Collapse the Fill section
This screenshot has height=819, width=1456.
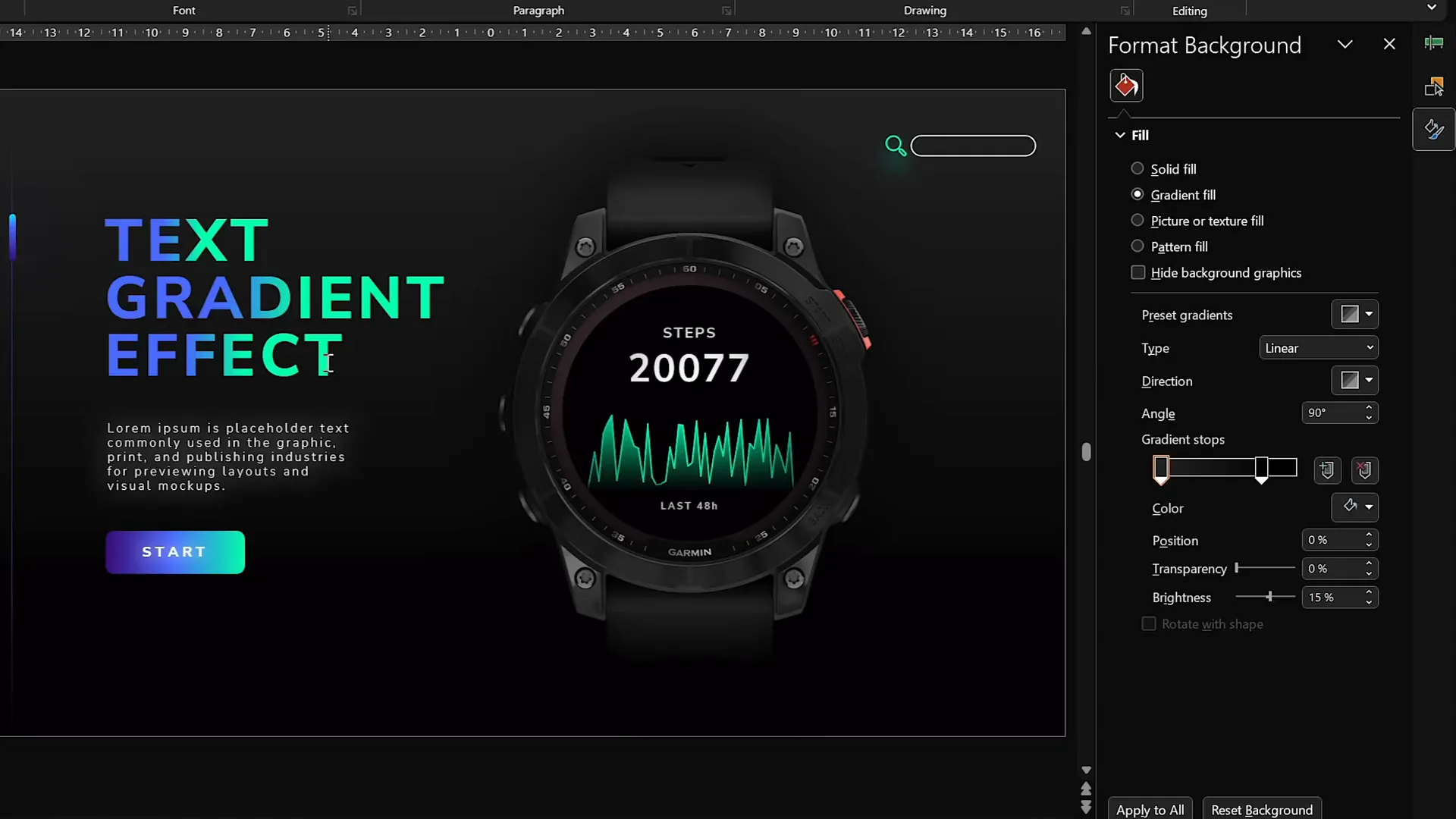pos(1120,135)
